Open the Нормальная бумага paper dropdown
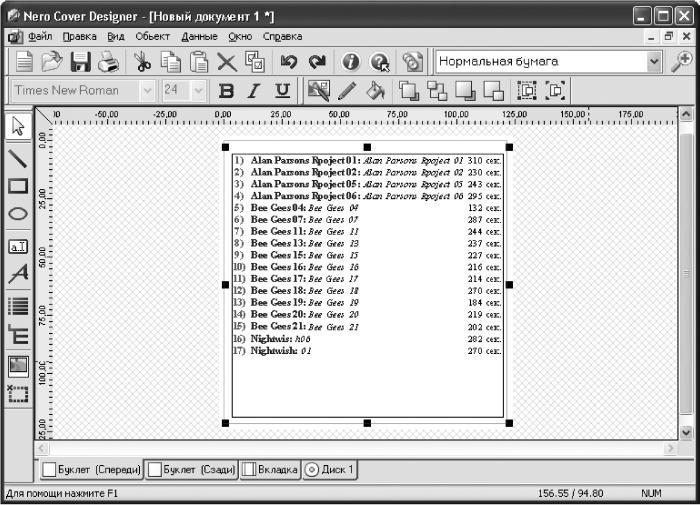 point(654,62)
